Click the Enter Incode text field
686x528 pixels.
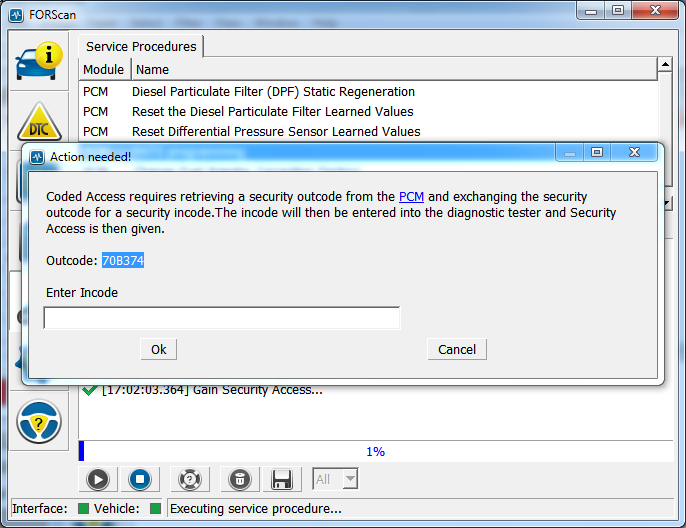221,318
